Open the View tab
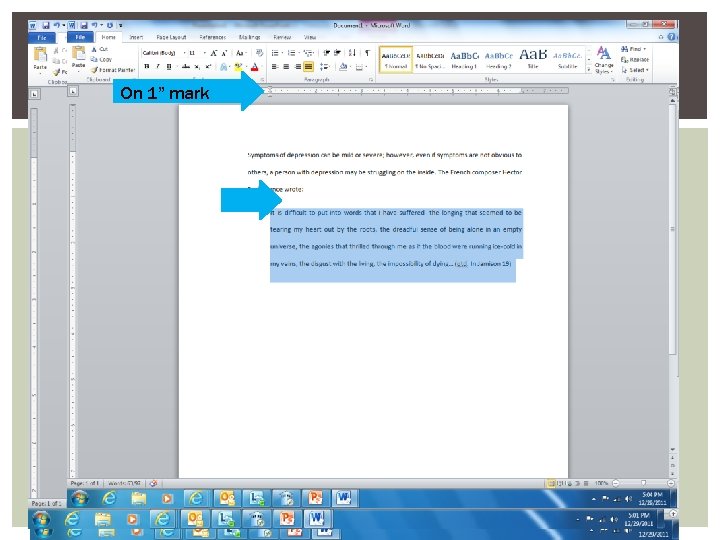The height and width of the screenshot is (540, 720). pyautogui.click(x=310, y=37)
